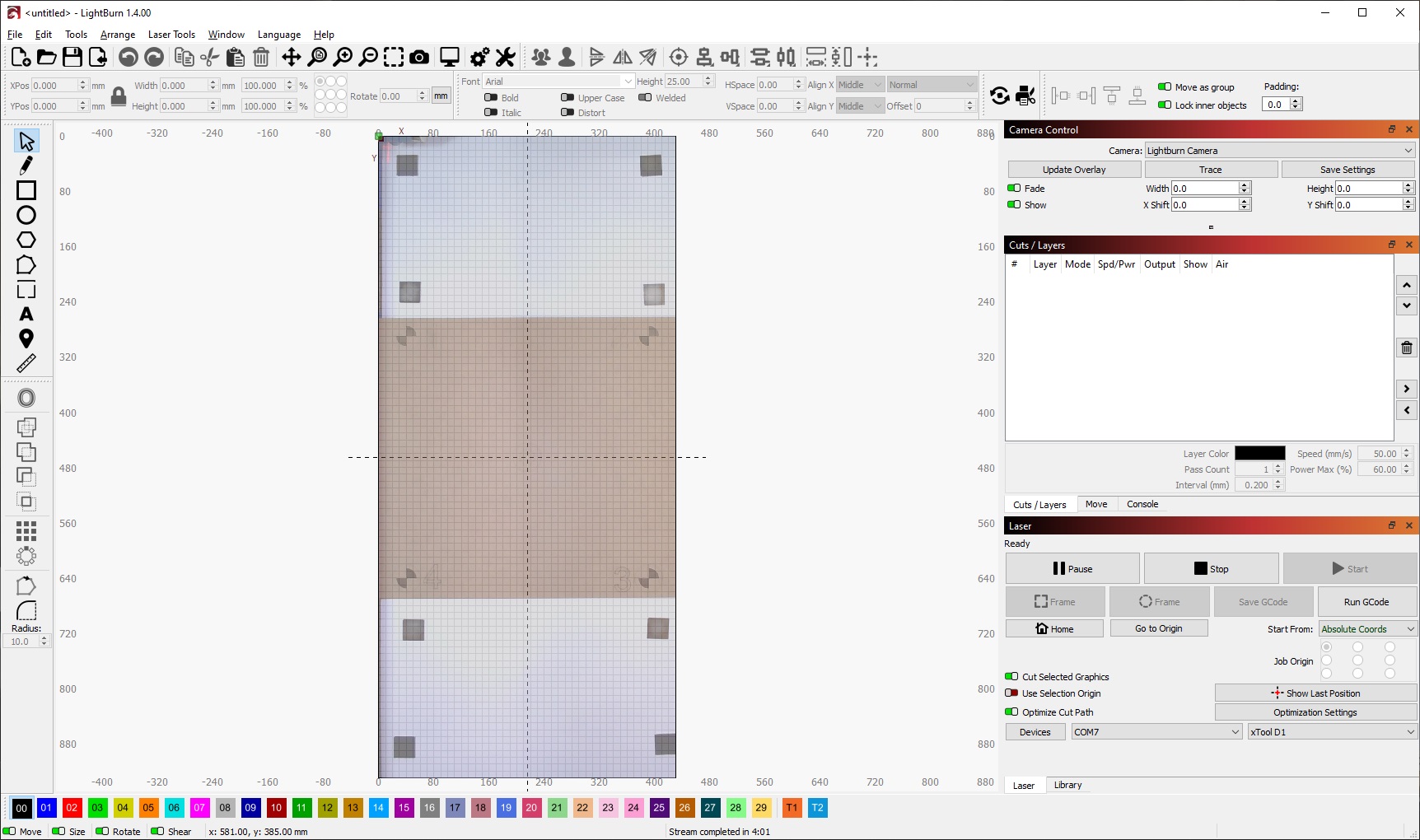Screen dimensions: 1420x840
Task: Open the Laser Tools menu
Action: pyautogui.click(x=171, y=35)
